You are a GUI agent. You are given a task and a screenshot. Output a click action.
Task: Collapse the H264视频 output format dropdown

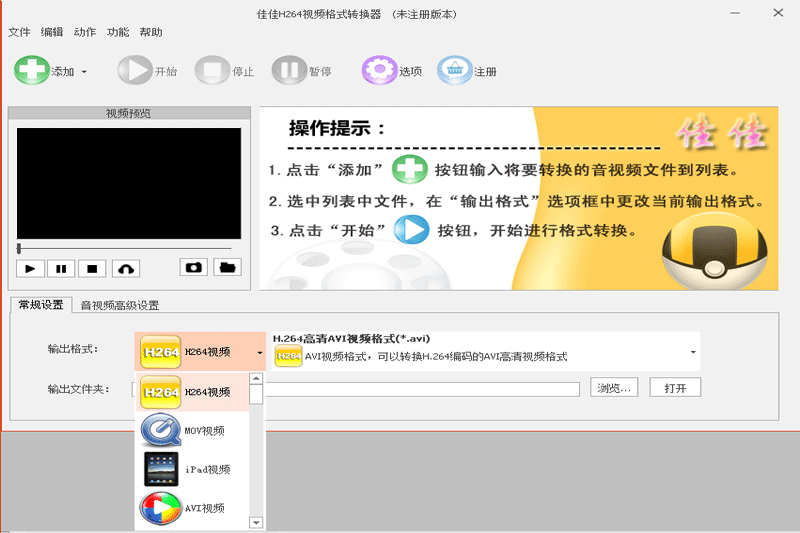(x=260, y=352)
